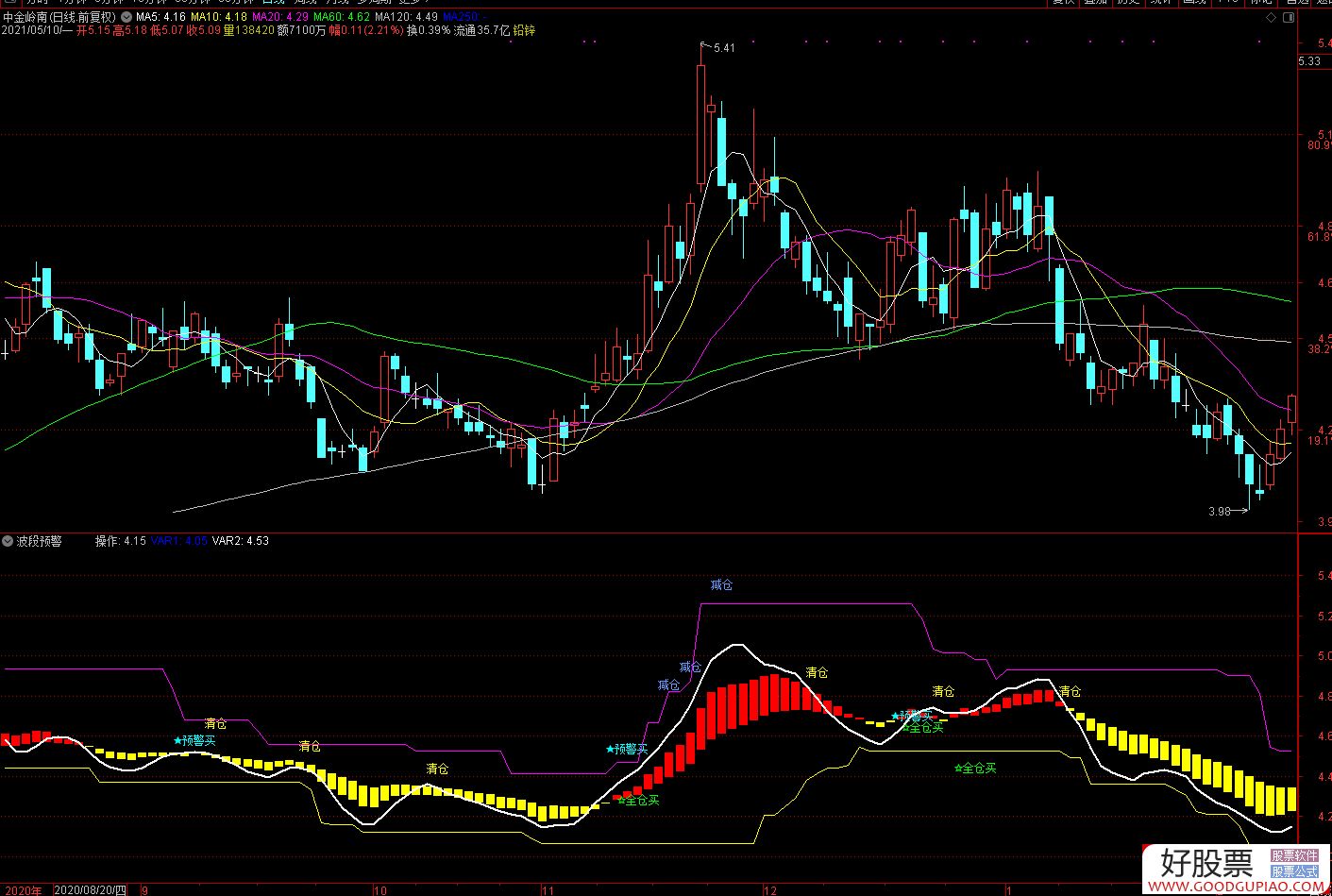
Task: Click the 操作: 4.15 indicator value
Action: (120, 541)
